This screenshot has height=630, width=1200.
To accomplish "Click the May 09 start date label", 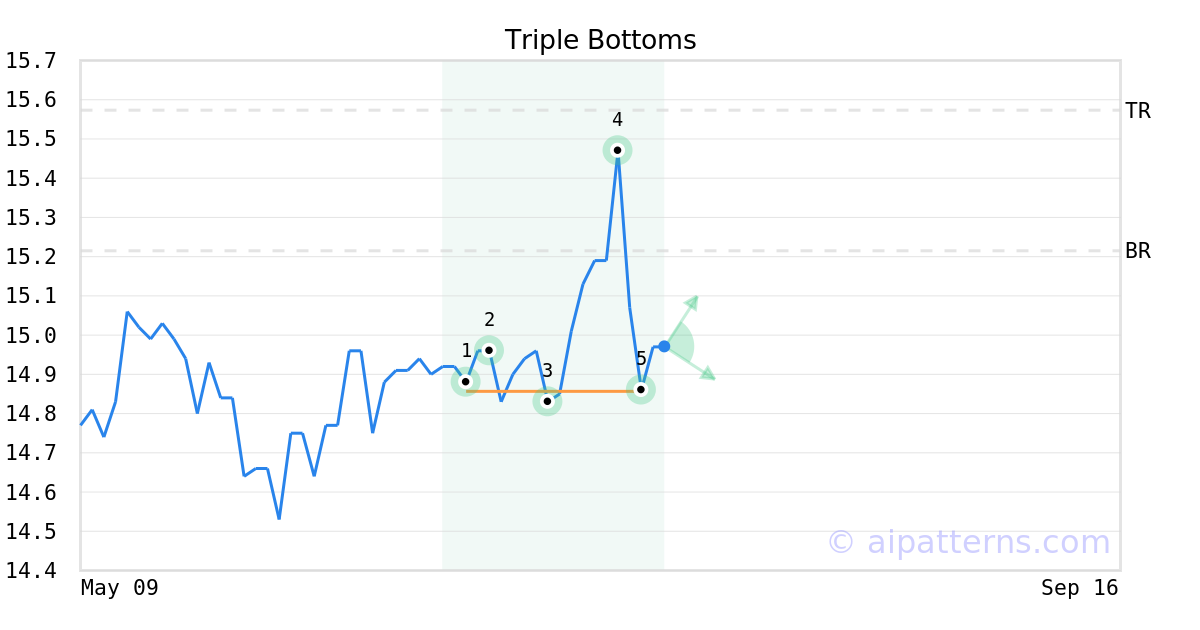I will click(x=120, y=588).
